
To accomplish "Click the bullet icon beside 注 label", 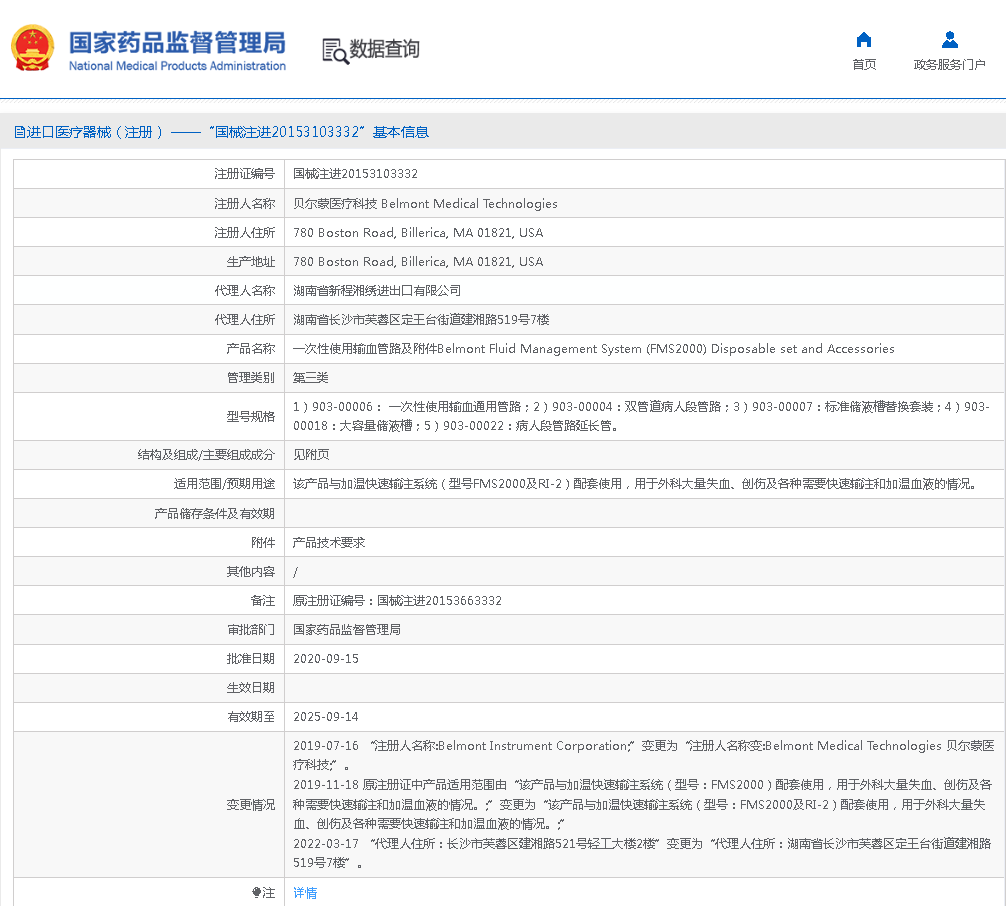I will [x=256, y=892].
